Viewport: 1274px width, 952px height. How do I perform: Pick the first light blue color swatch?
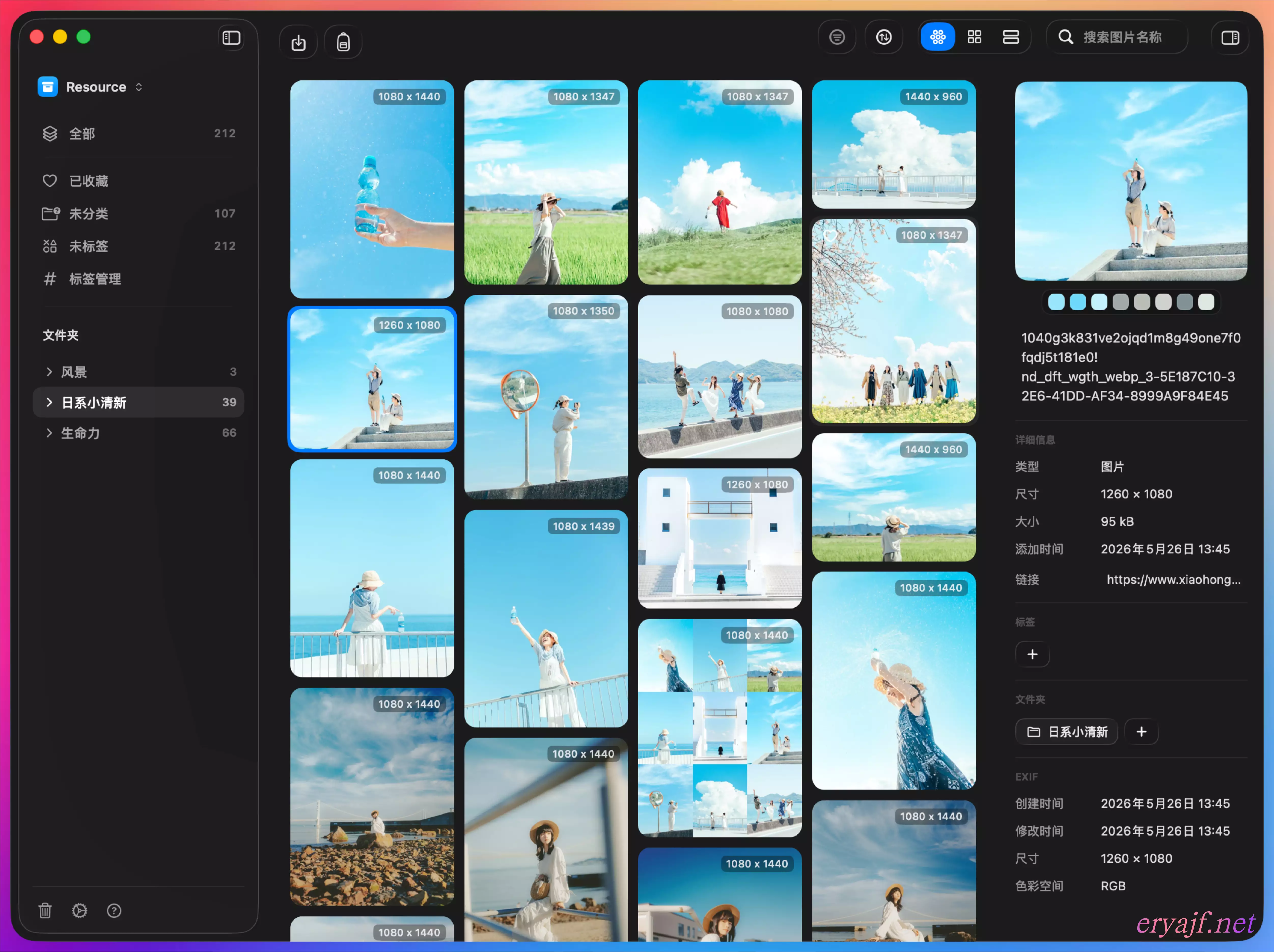coord(1056,302)
